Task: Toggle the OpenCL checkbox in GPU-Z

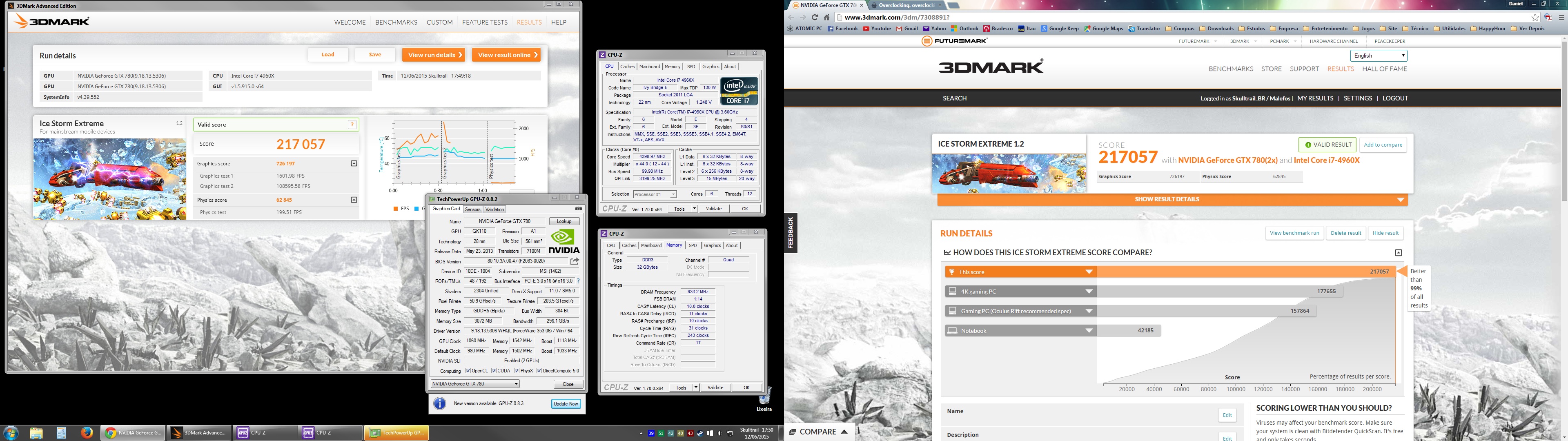Action: (468, 371)
